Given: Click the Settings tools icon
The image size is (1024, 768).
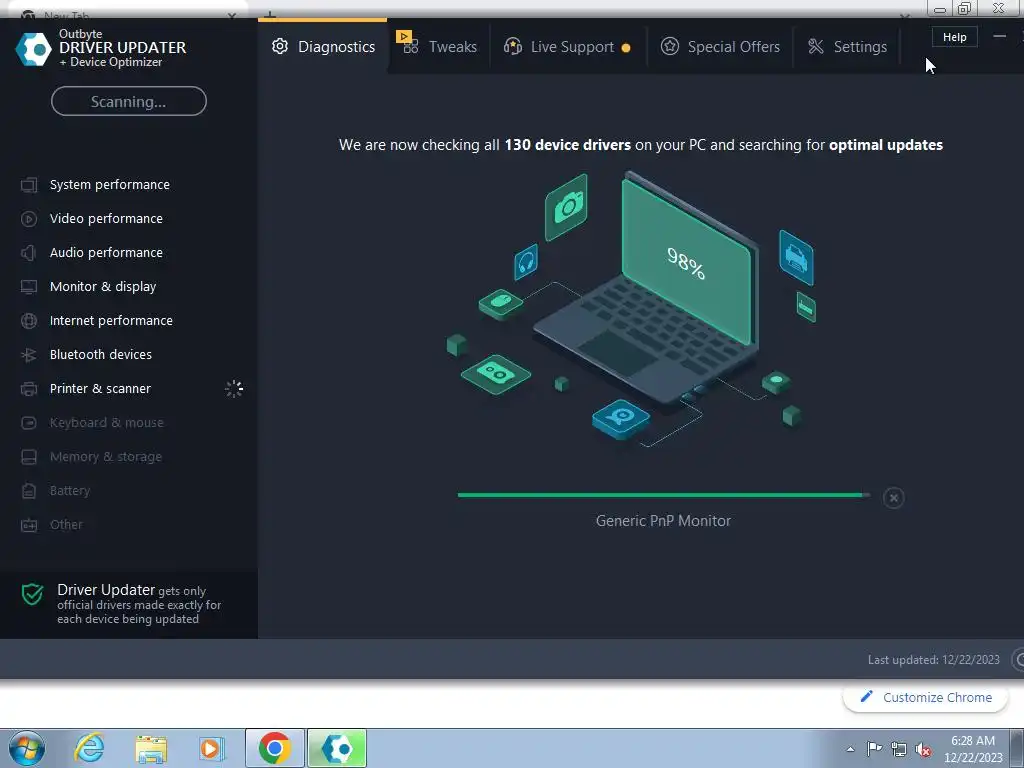Looking at the screenshot, I should point(816,46).
